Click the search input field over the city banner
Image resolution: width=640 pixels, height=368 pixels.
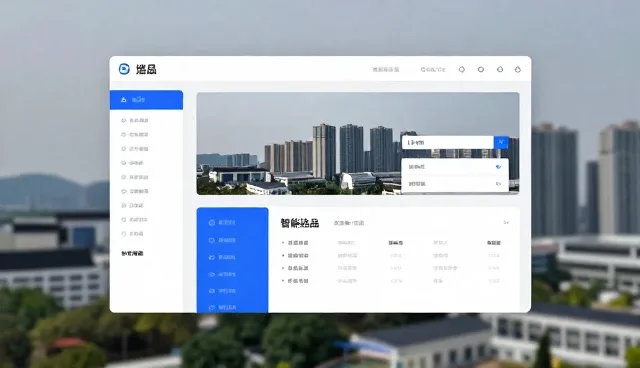(x=448, y=142)
